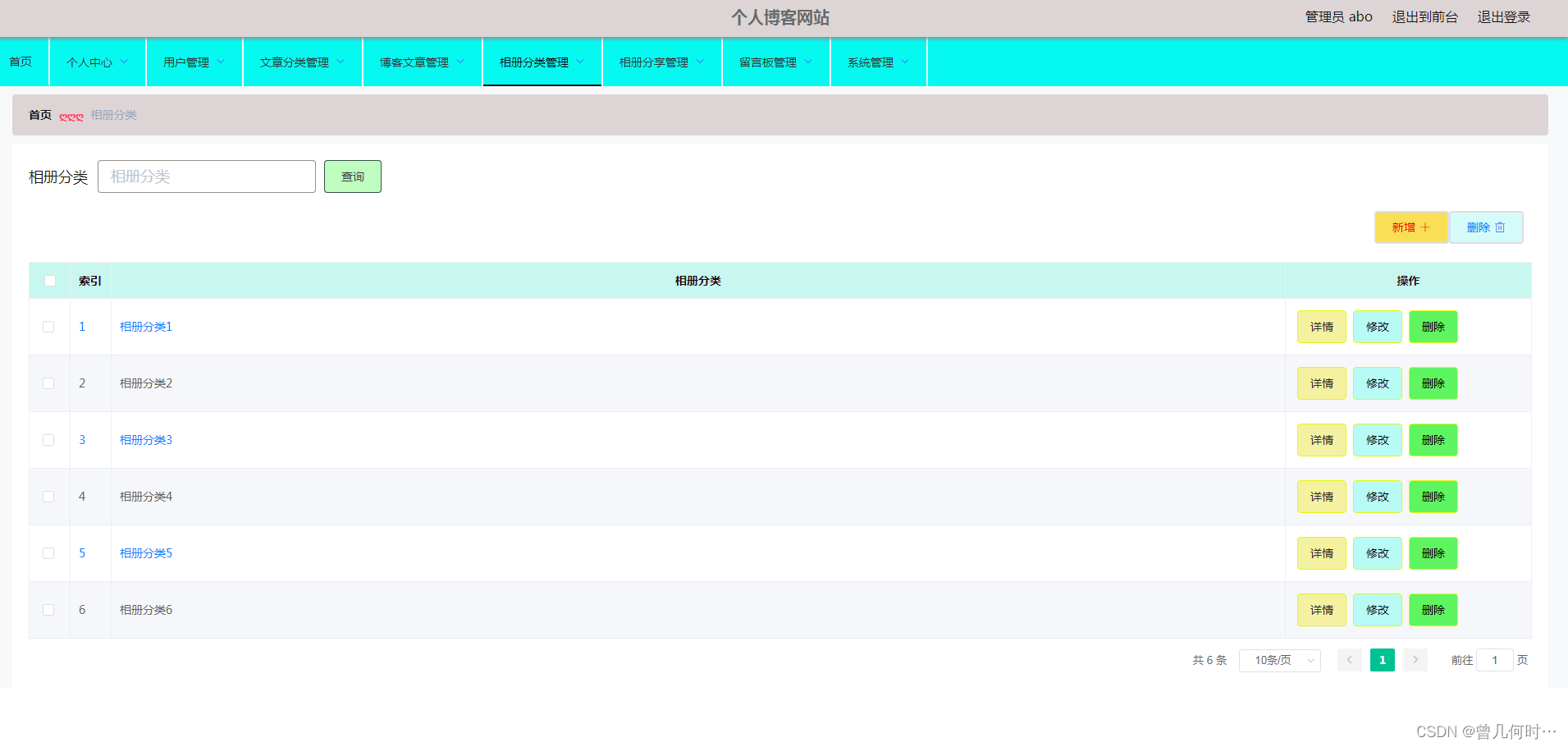
Task: Expand the 留言板管理 menu chevron
Action: click(x=808, y=62)
